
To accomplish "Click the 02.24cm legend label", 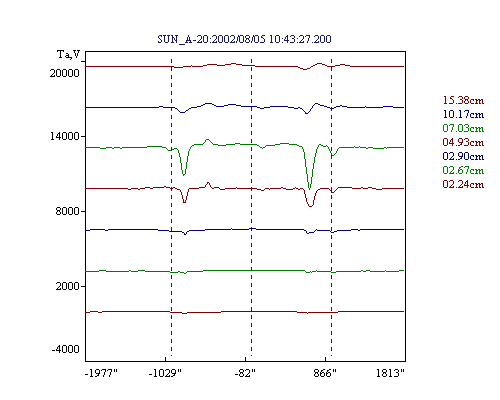I will (x=463, y=184).
